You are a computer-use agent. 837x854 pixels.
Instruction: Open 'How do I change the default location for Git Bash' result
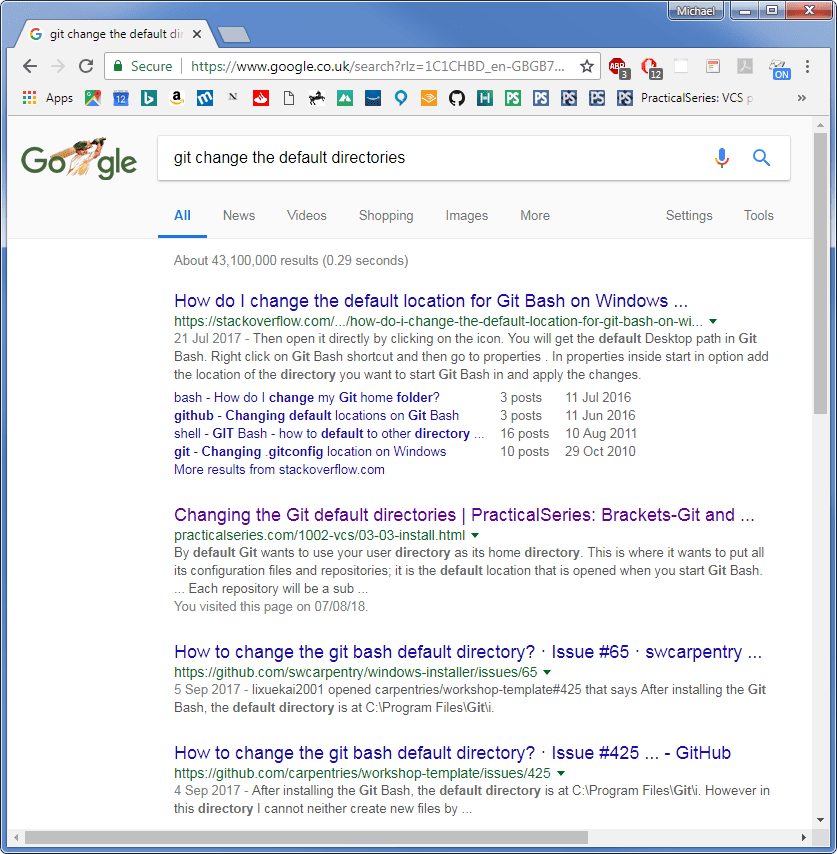431,301
